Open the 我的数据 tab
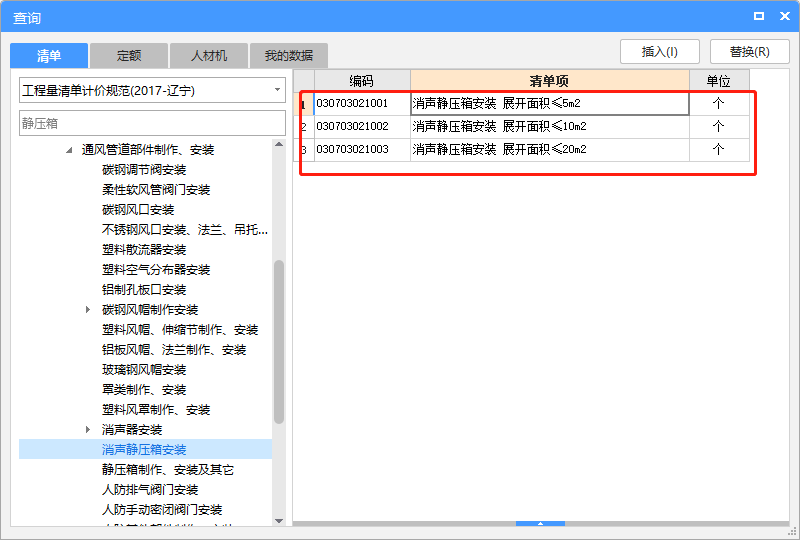 289,56
